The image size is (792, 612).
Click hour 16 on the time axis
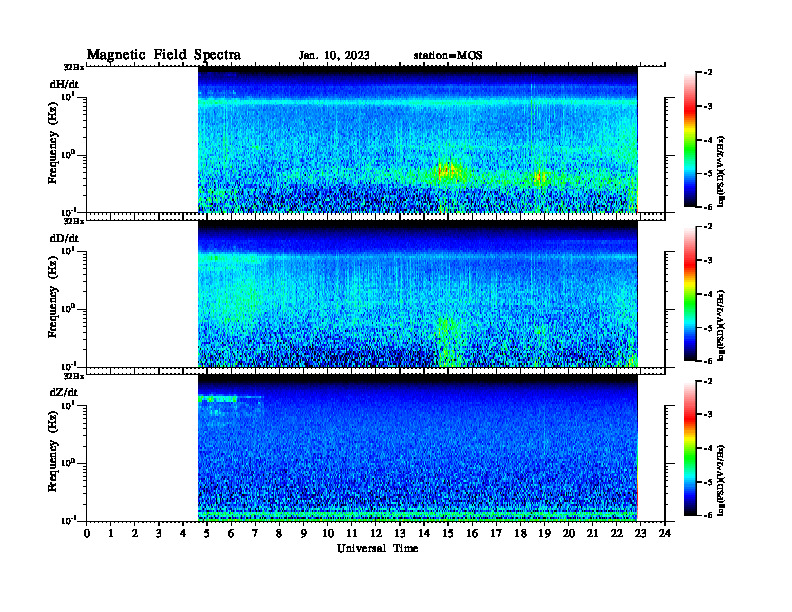(x=472, y=534)
